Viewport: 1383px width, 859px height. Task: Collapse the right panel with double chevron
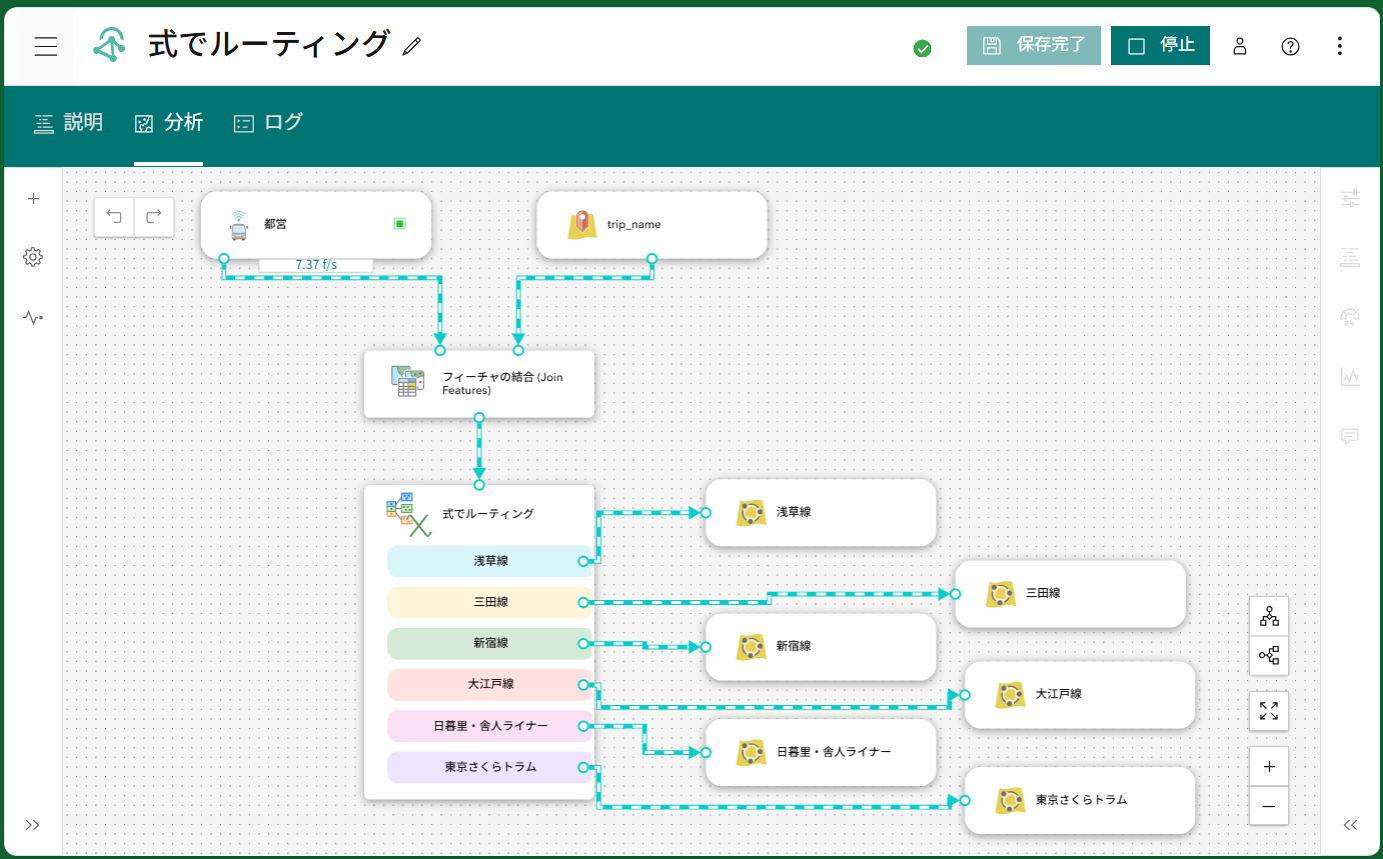pos(1350,825)
